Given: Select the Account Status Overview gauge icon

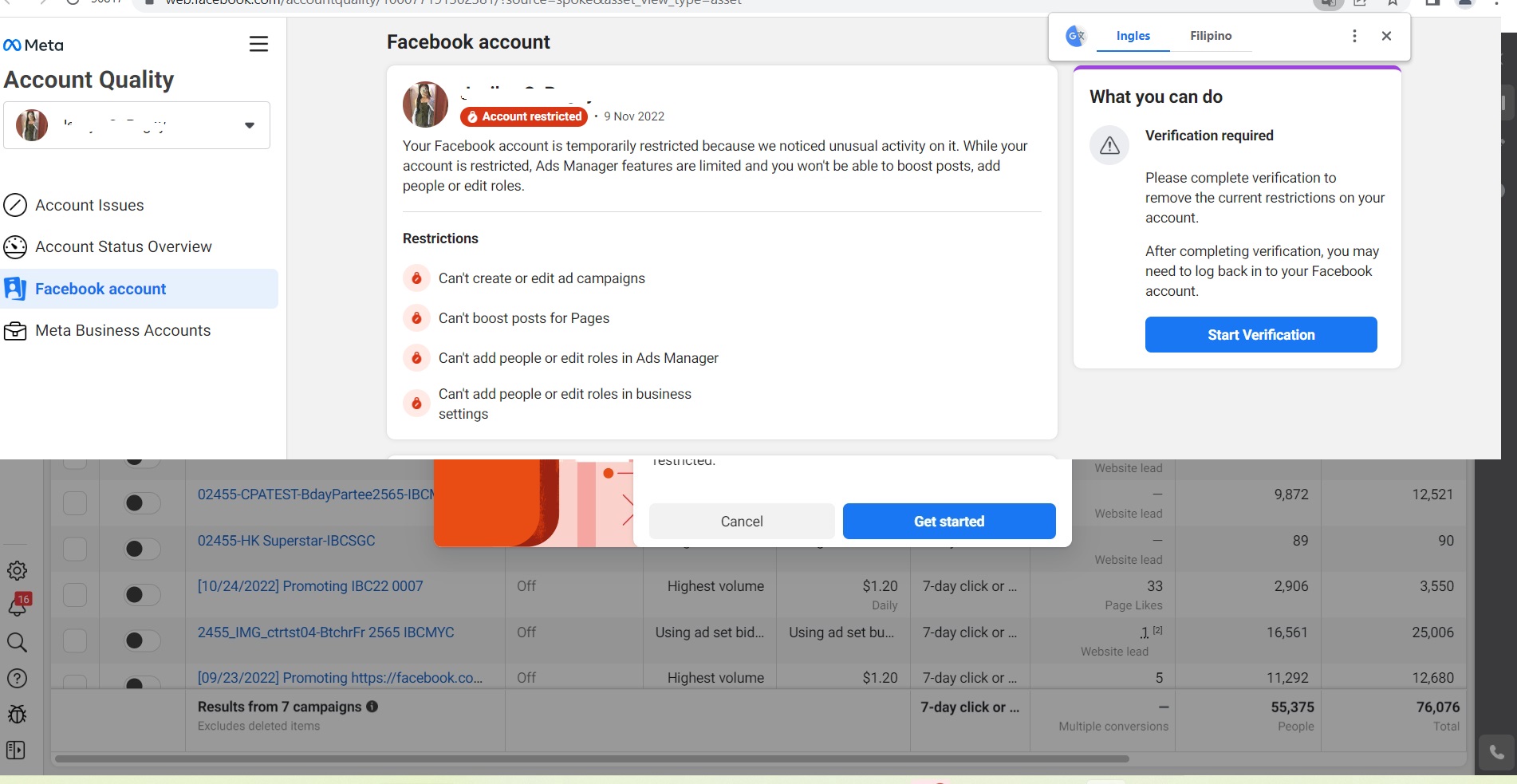Looking at the screenshot, I should pyautogui.click(x=15, y=247).
